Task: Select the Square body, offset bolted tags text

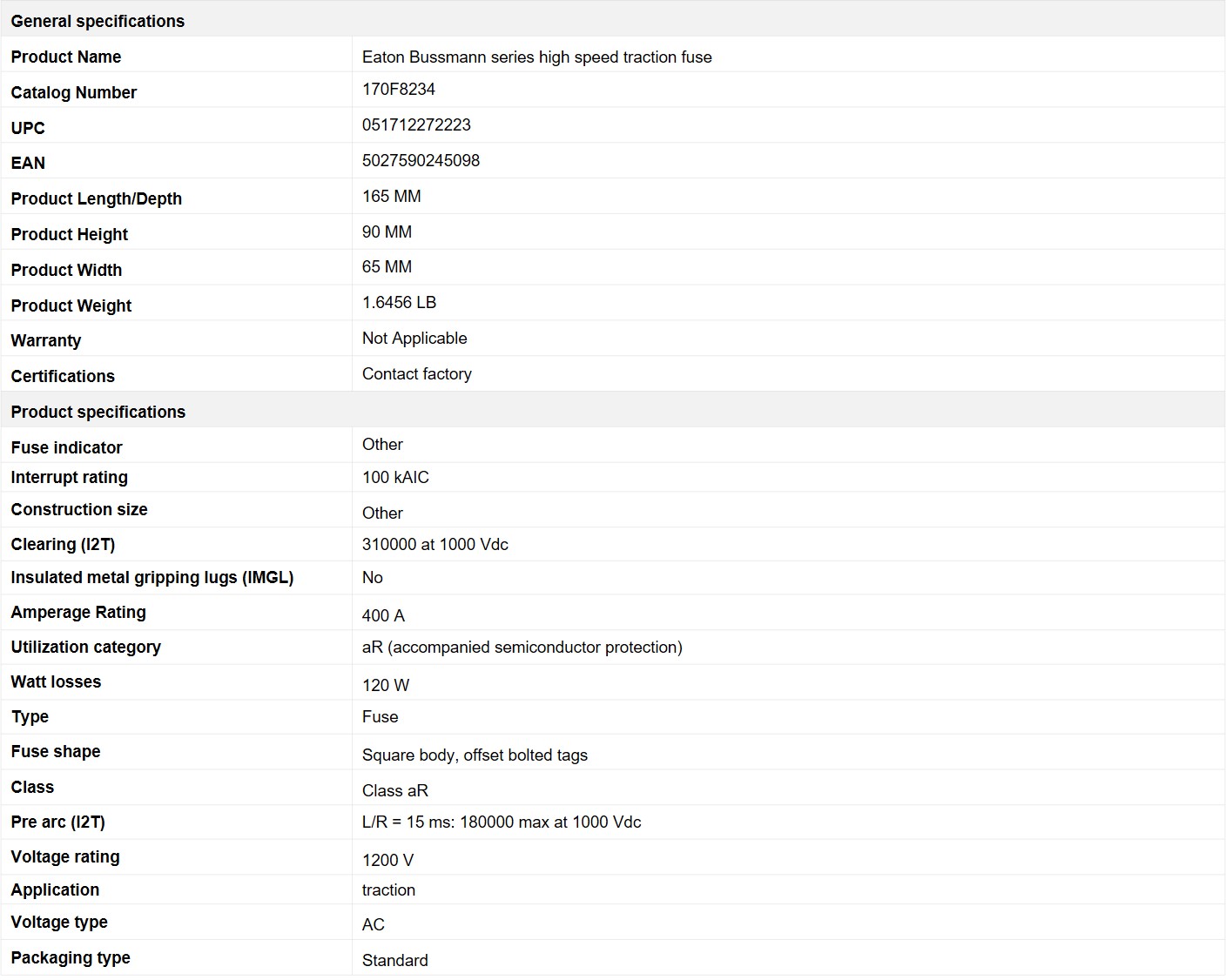Action: [475, 755]
